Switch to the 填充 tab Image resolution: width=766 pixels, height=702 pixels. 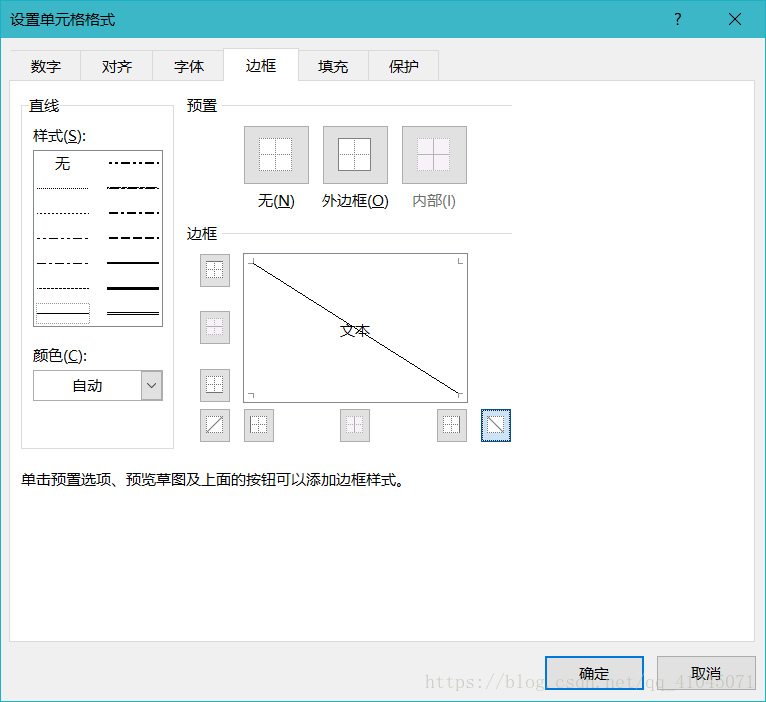pos(333,66)
